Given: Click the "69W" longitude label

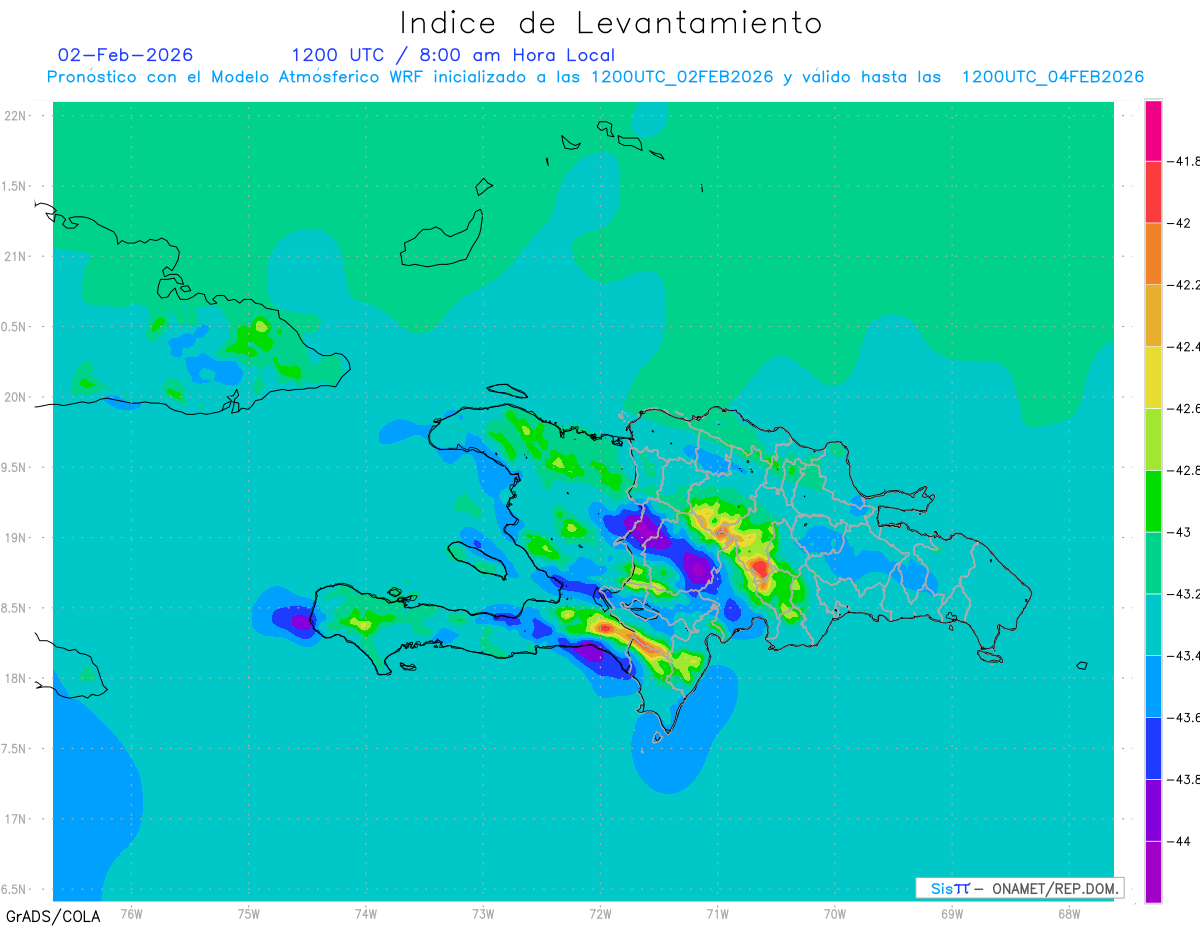Looking at the screenshot, I should 952,912.
